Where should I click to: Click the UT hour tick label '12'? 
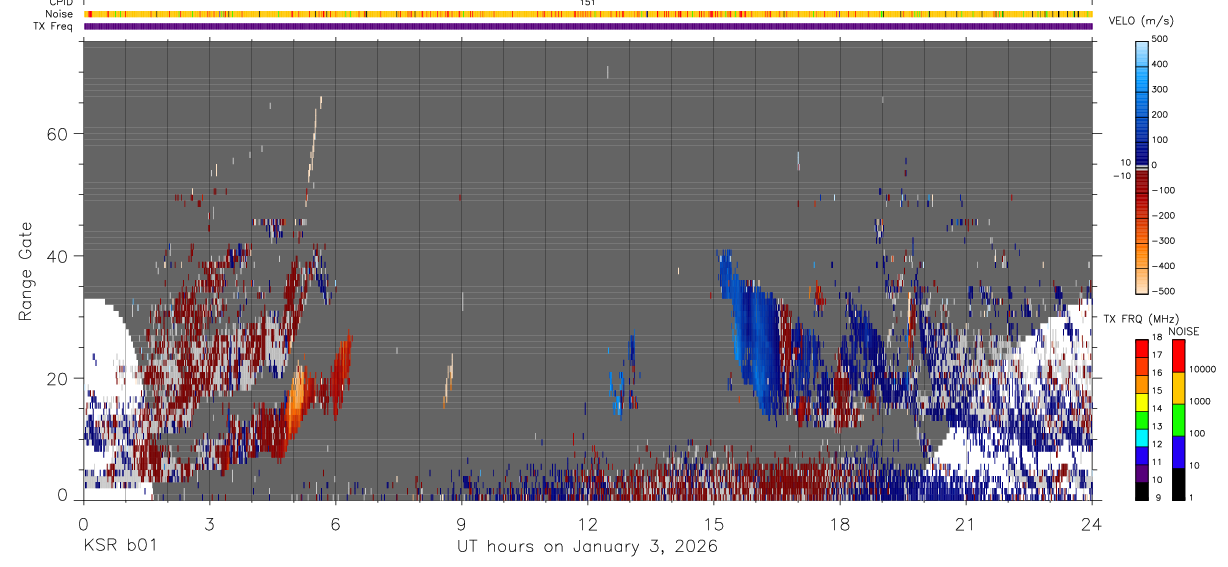587,524
